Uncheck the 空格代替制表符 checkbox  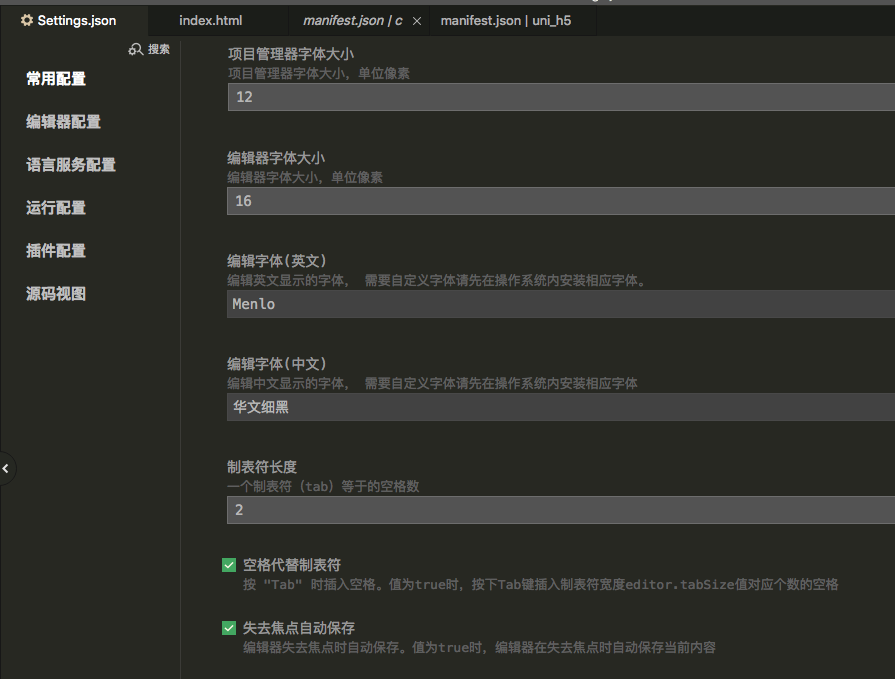(229, 565)
